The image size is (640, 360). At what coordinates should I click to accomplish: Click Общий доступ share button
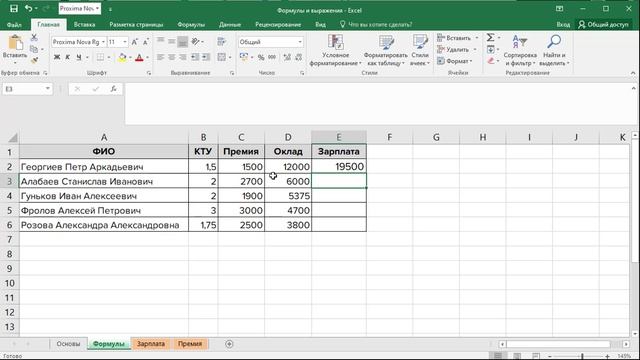coord(604,24)
